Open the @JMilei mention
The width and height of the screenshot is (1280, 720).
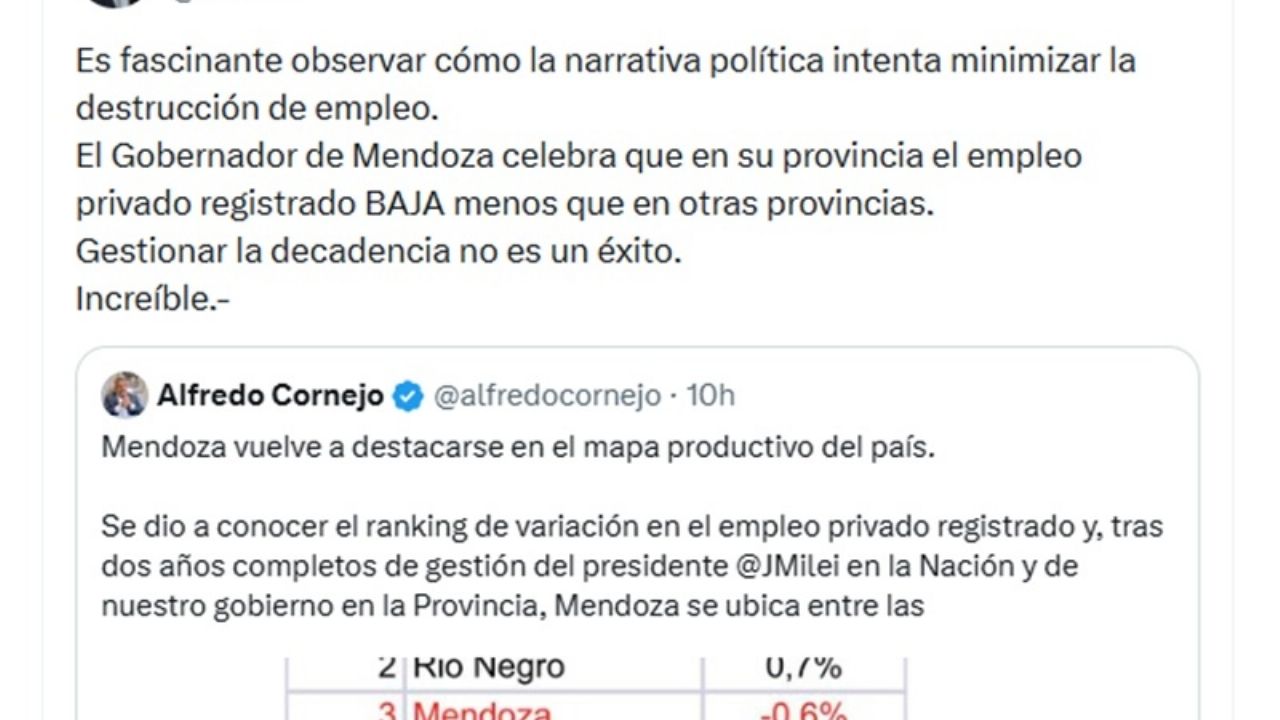(x=790, y=566)
